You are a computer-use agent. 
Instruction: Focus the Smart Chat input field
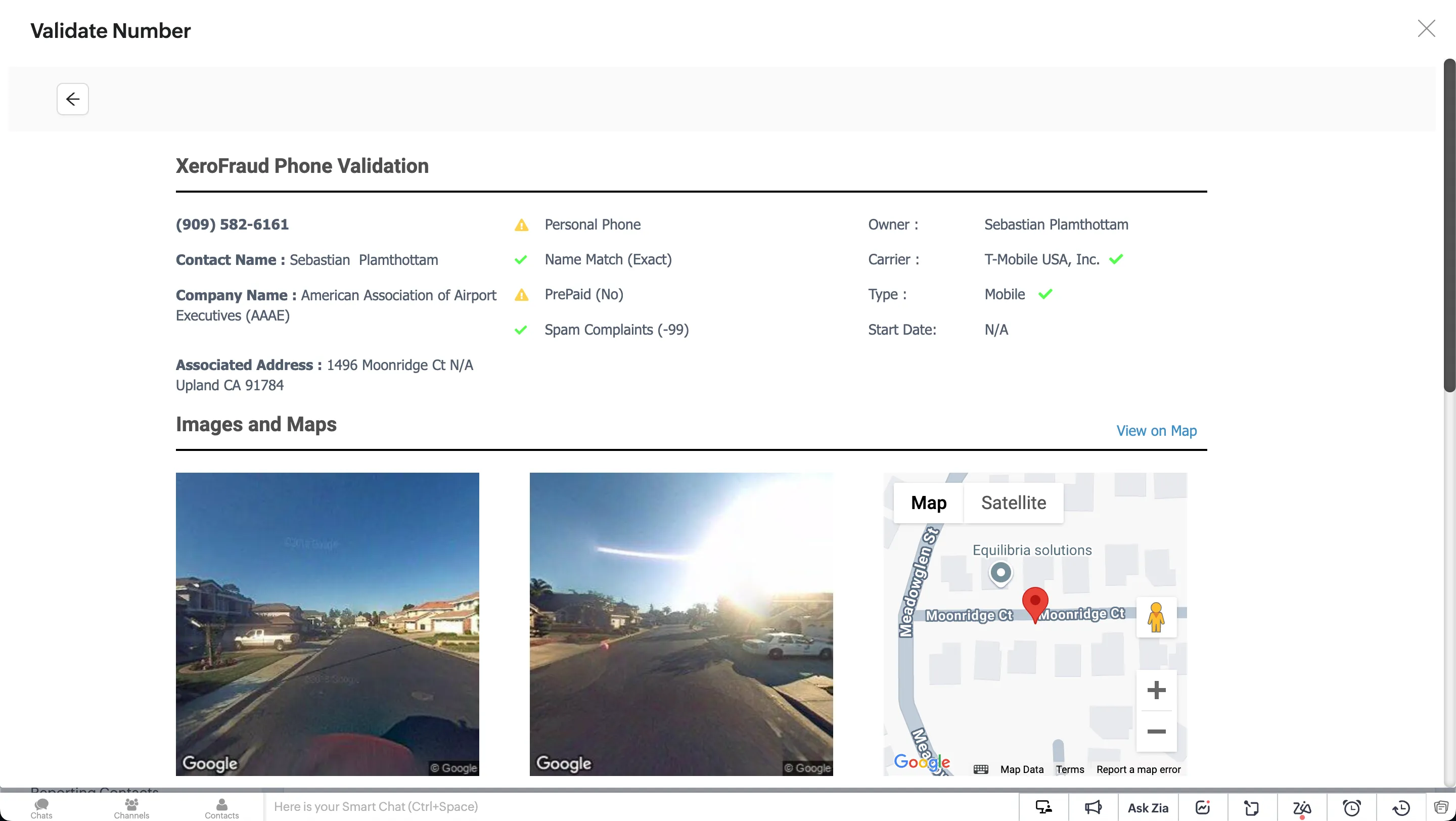642,806
